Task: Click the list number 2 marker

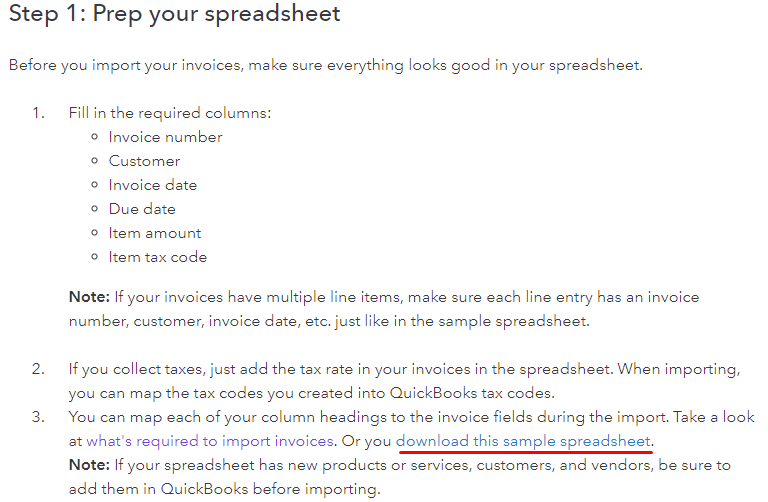Action: 38,369
